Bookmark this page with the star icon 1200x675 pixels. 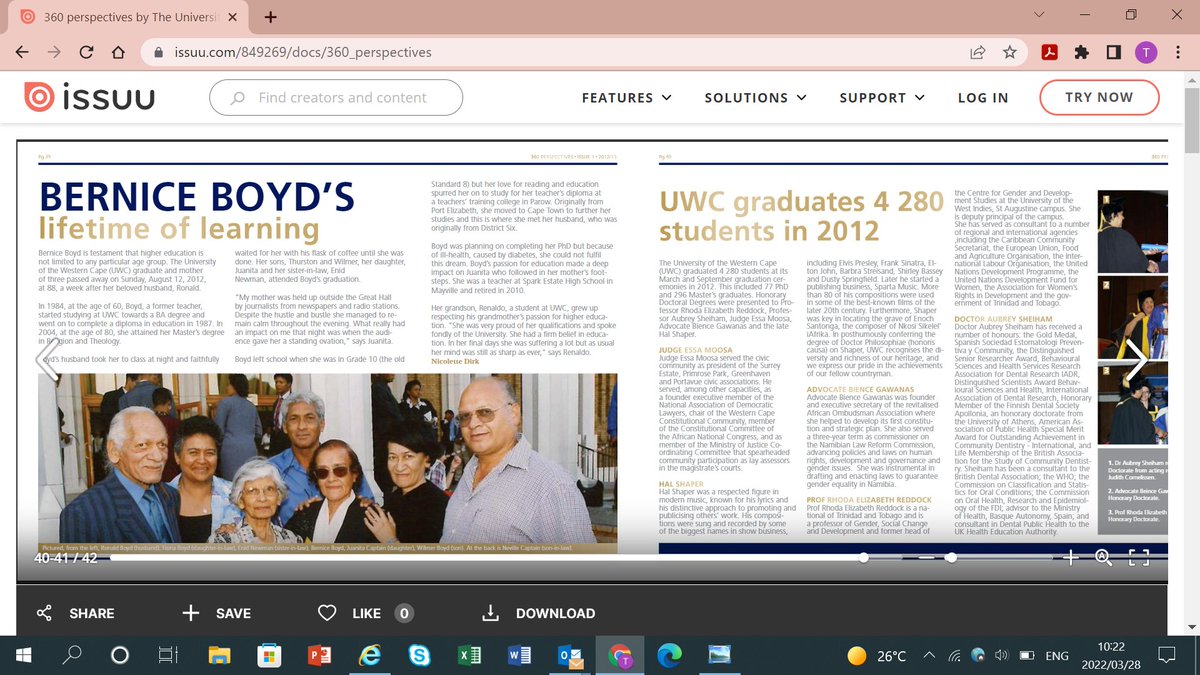1009,52
